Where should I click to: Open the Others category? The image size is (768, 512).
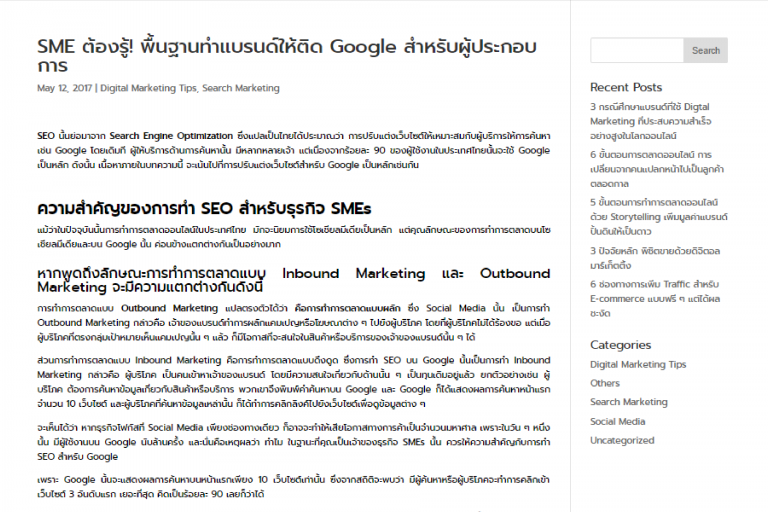coord(604,383)
